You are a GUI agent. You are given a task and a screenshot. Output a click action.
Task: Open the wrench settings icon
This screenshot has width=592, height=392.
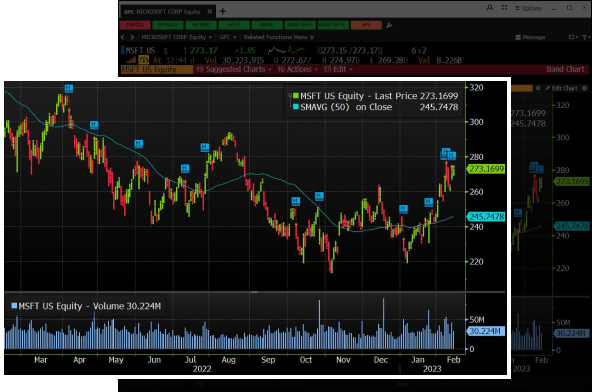pyautogui.click(x=389, y=25)
